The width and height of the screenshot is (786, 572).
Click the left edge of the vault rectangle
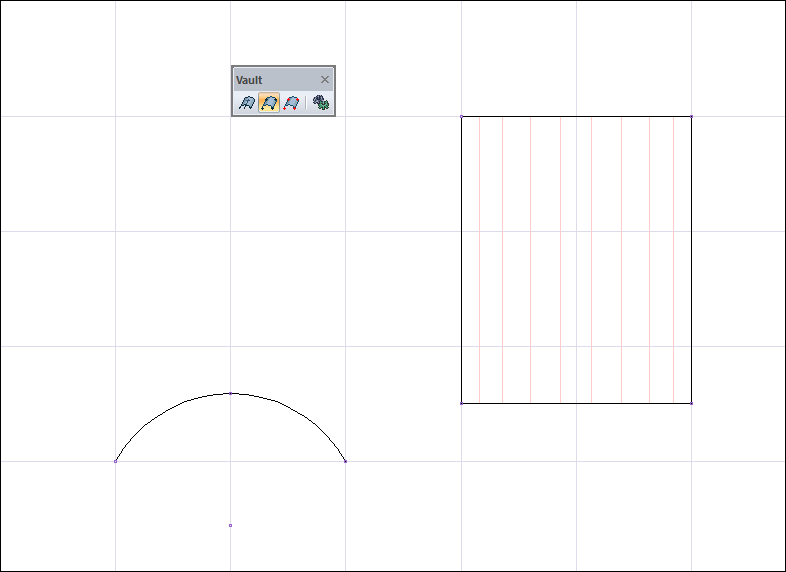click(462, 260)
